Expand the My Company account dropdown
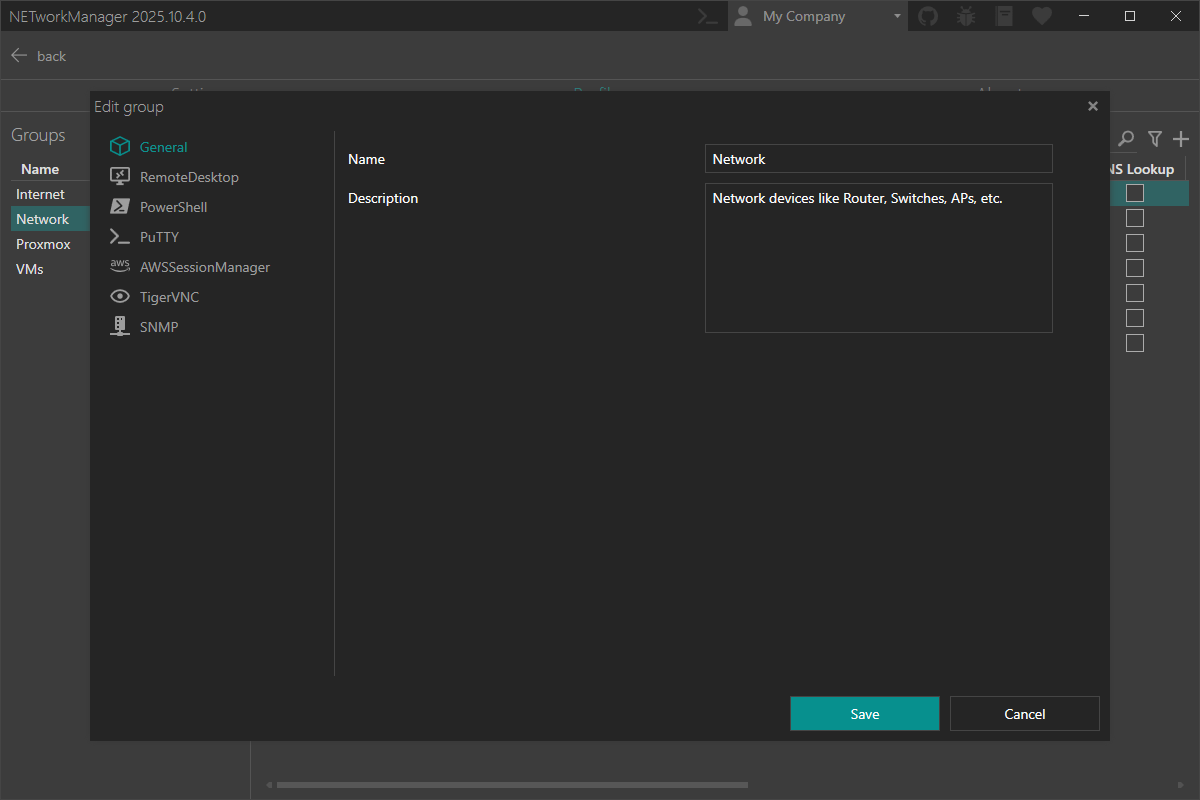The height and width of the screenshot is (800, 1200). pos(897,16)
